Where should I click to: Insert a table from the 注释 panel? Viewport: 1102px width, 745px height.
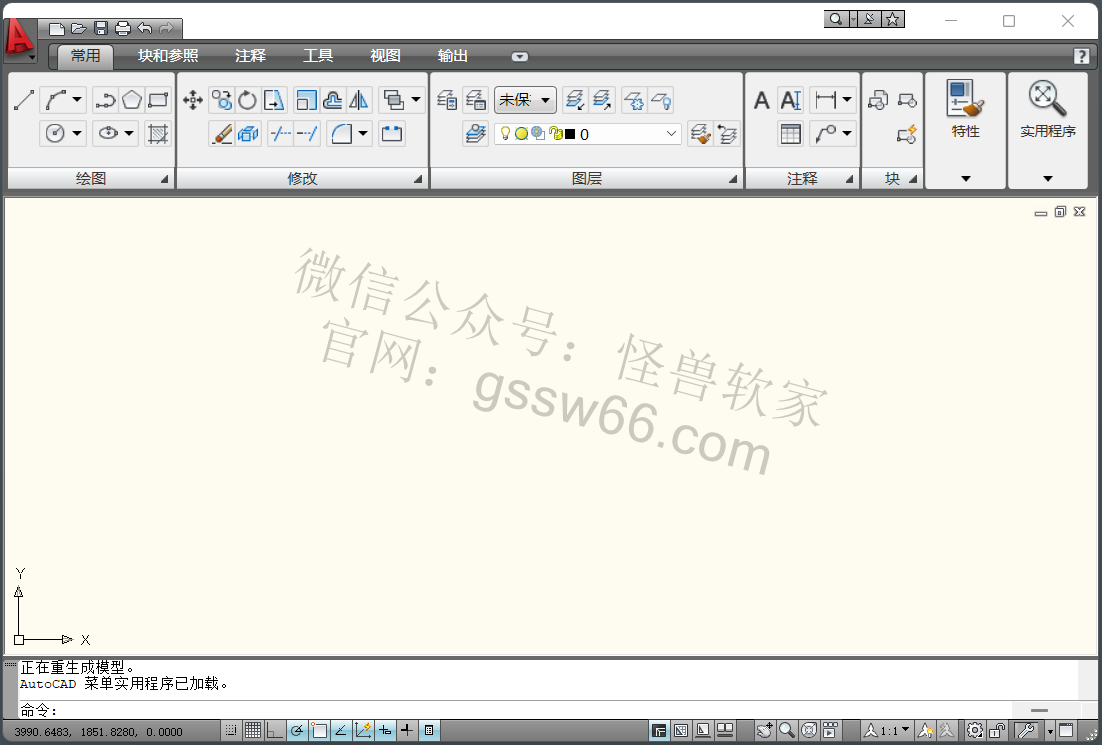click(x=790, y=133)
